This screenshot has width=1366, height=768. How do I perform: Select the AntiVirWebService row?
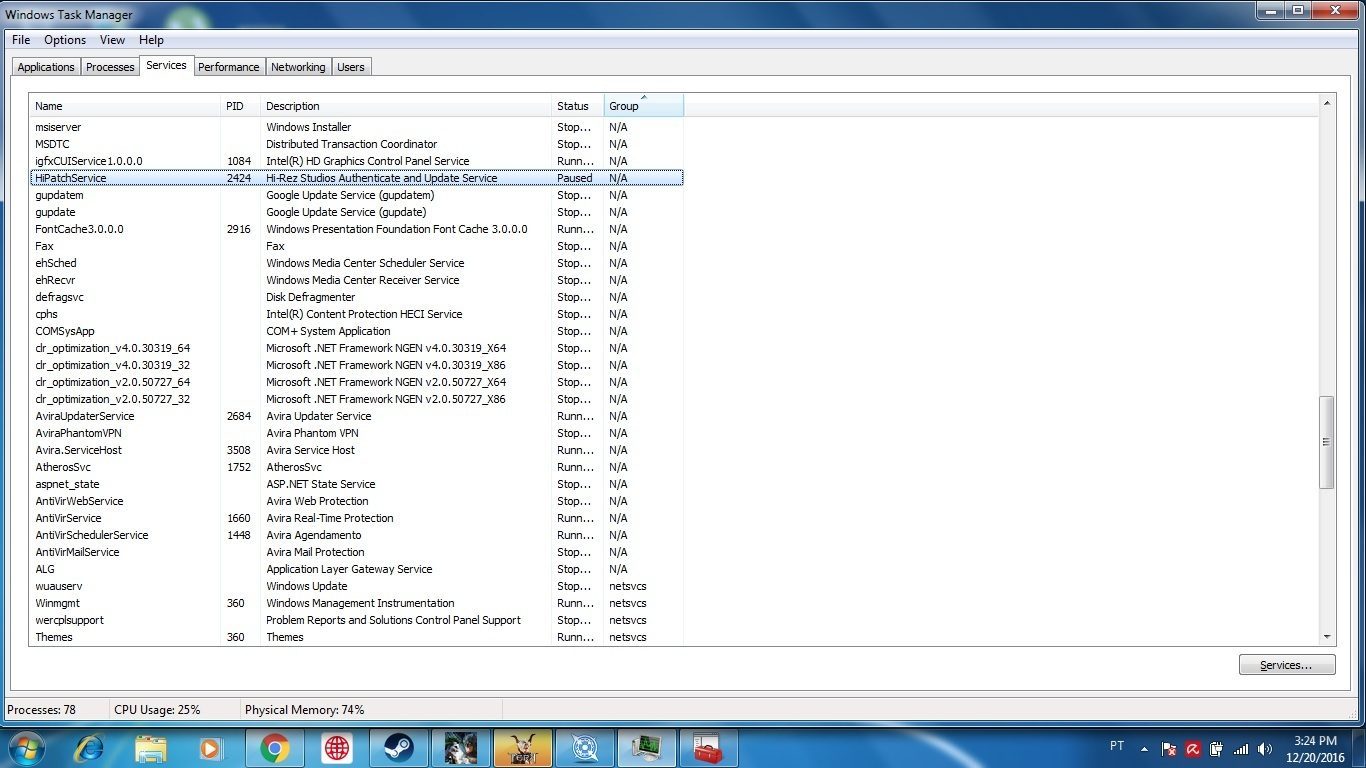tap(357, 501)
